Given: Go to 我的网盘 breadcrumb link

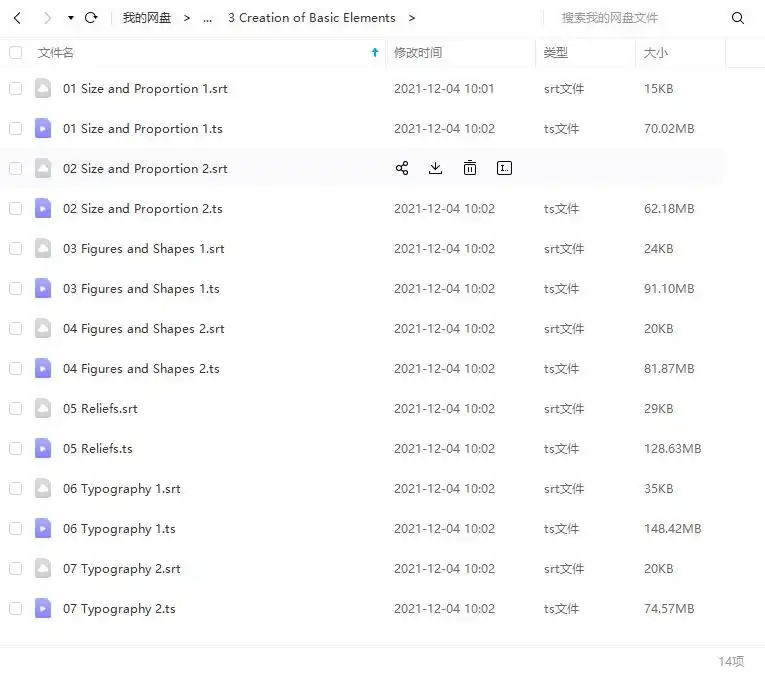Looking at the screenshot, I should point(147,18).
